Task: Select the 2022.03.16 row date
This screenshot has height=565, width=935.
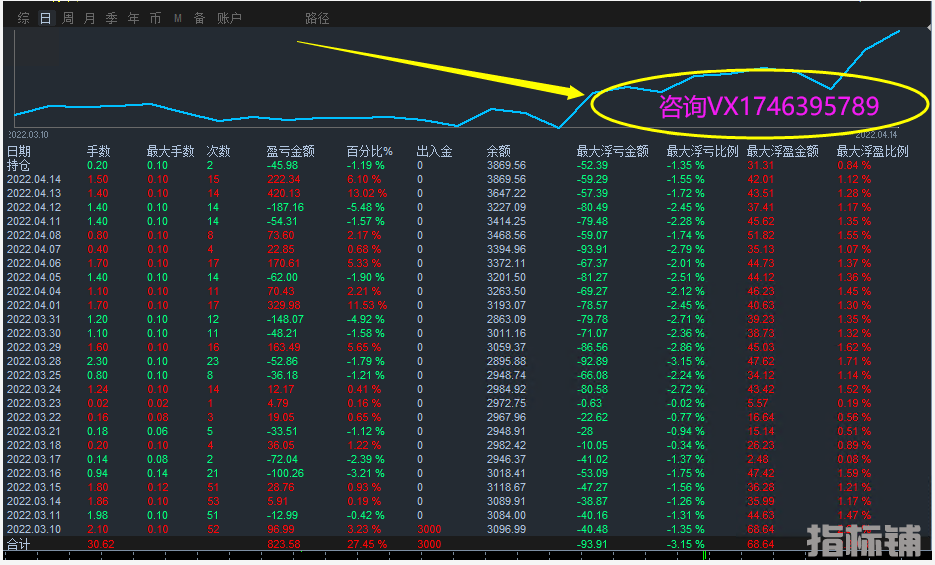Action: coord(33,473)
